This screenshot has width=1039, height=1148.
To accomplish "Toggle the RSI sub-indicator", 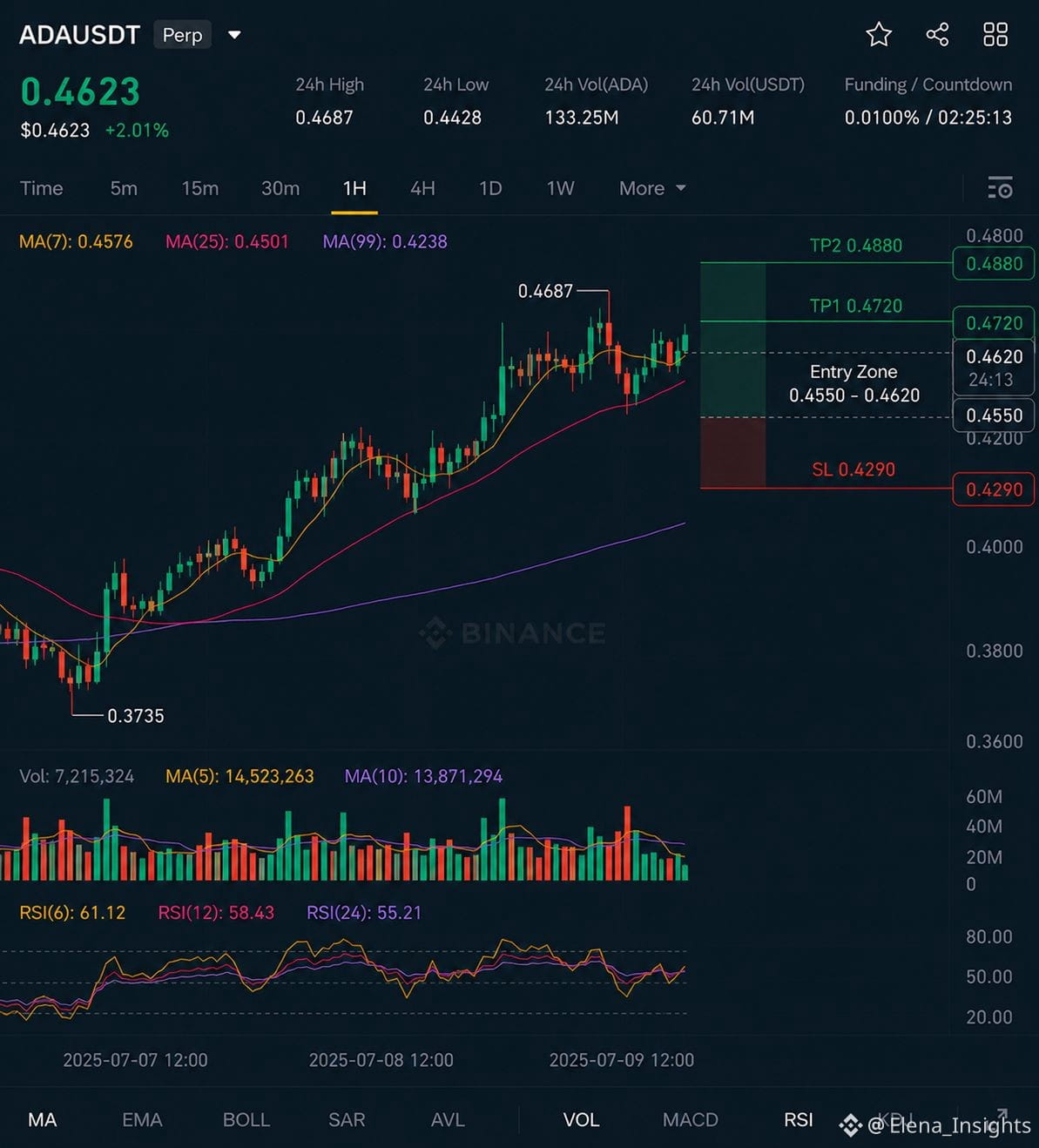I will coord(799,1120).
